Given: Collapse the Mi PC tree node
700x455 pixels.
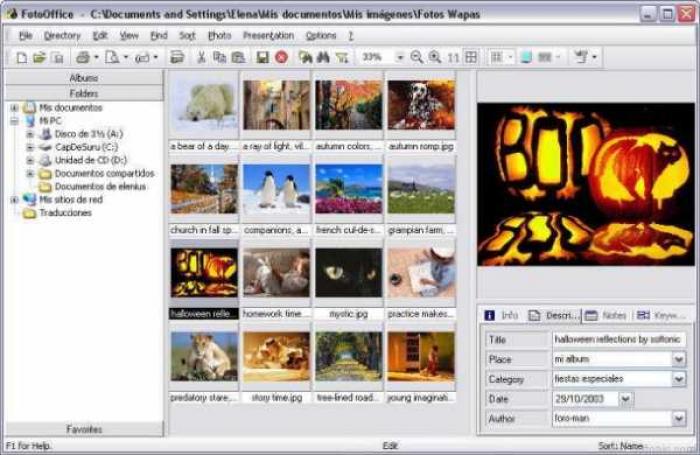Looking at the screenshot, I should coord(14,121).
